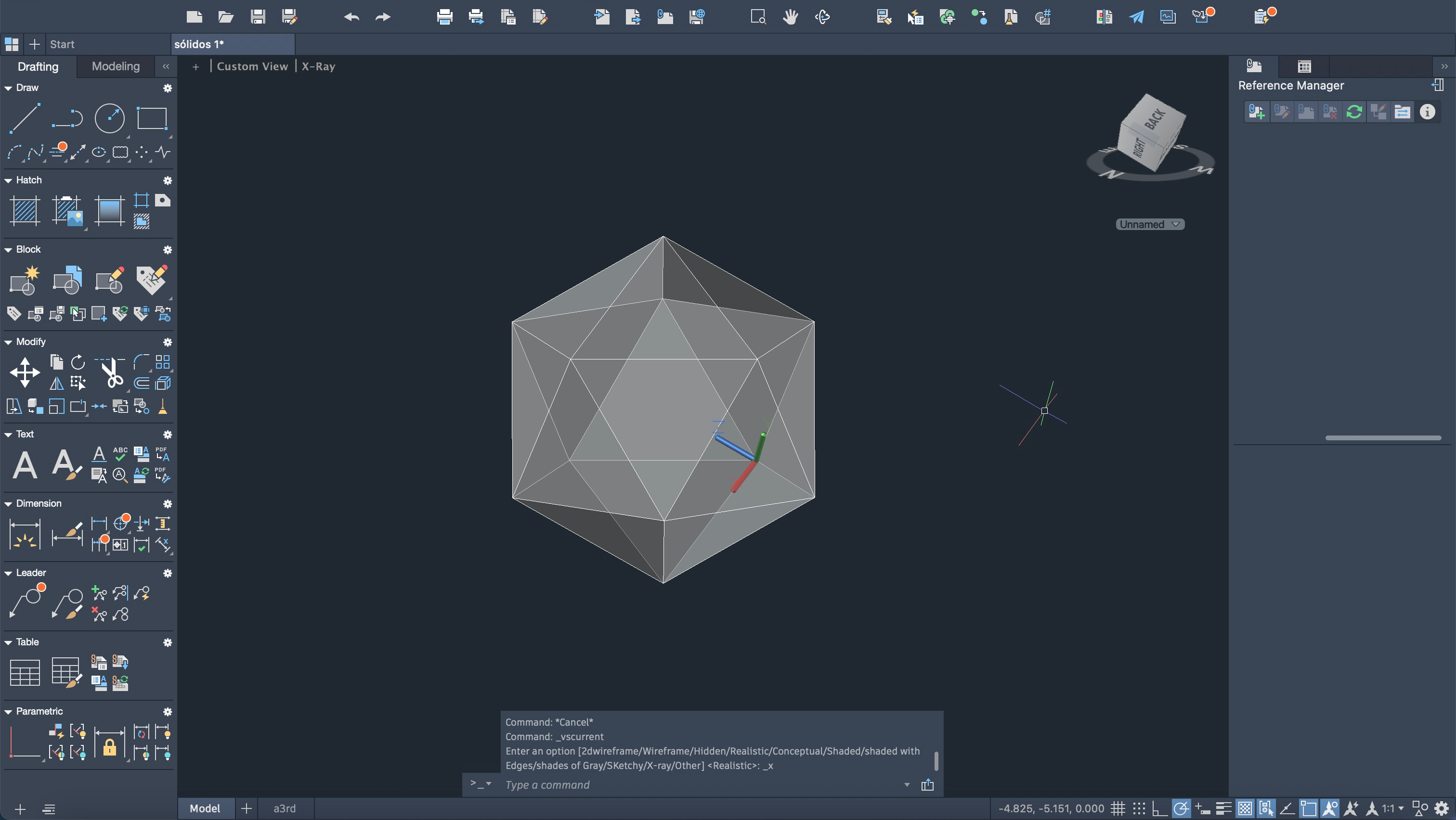Refresh references in Reference Manager
The width and height of the screenshot is (1456, 820).
click(1354, 112)
